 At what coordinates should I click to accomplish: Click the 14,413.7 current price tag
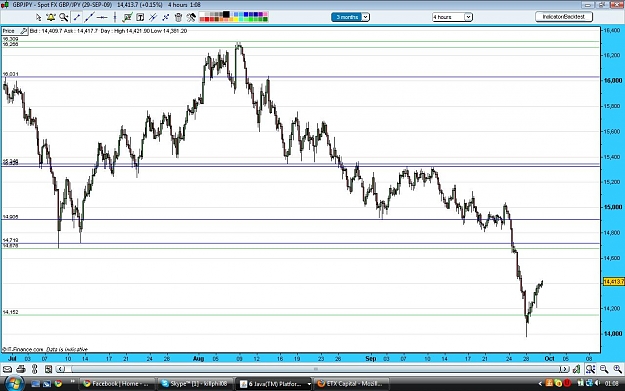coord(614,282)
